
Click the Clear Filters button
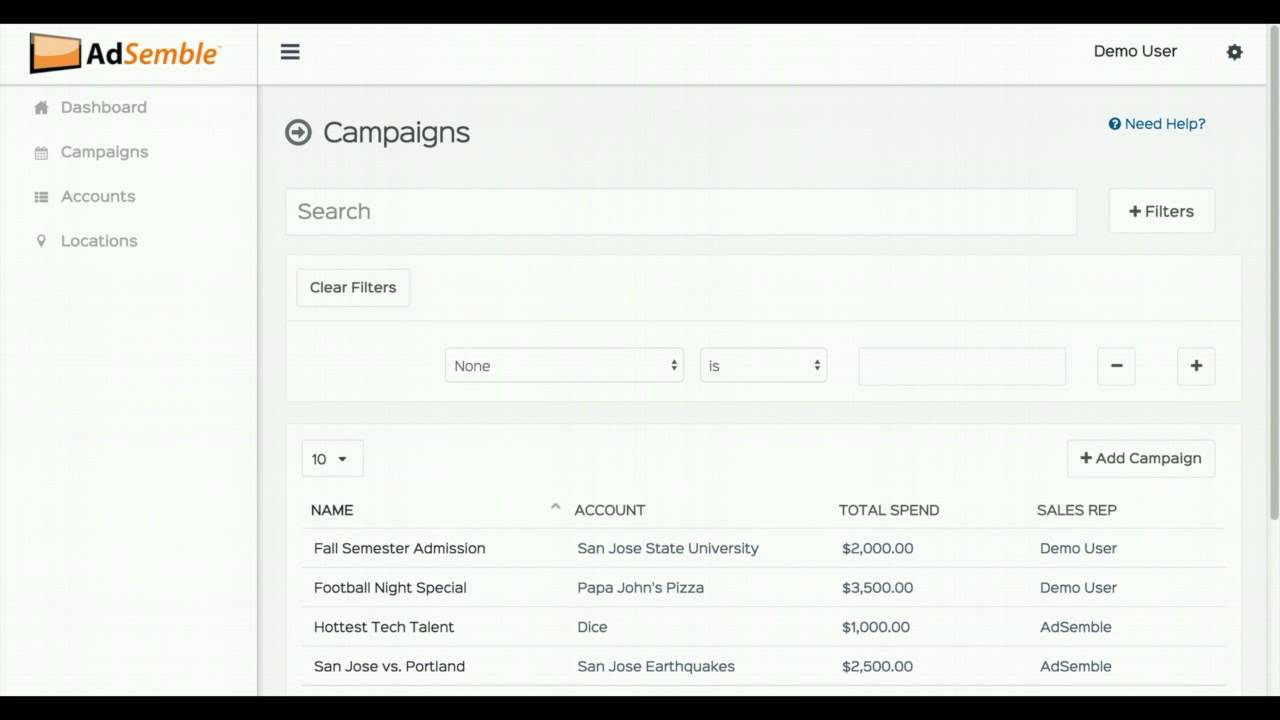tap(353, 287)
